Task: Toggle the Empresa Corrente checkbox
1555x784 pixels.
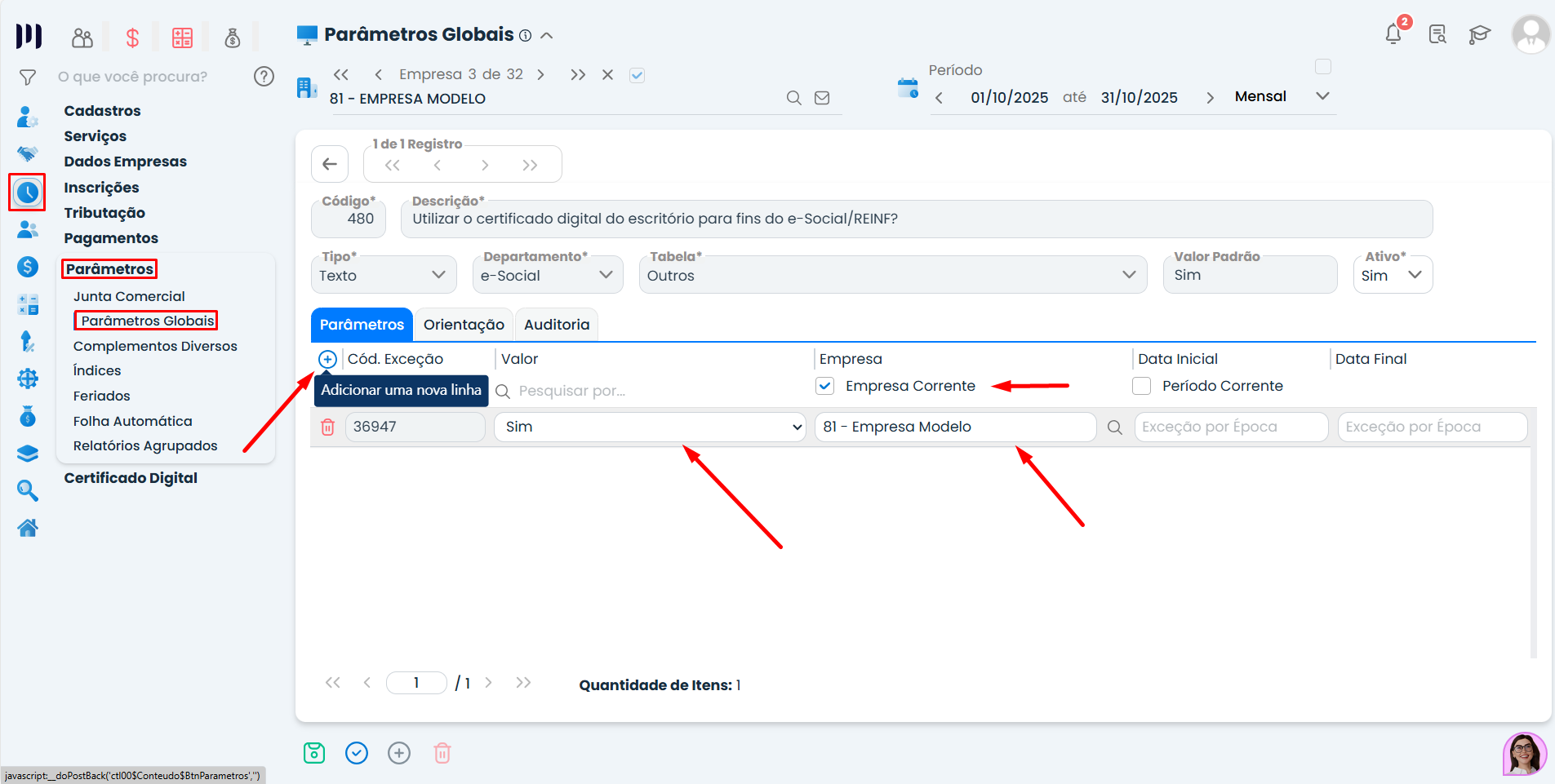Action: pyautogui.click(x=825, y=386)
